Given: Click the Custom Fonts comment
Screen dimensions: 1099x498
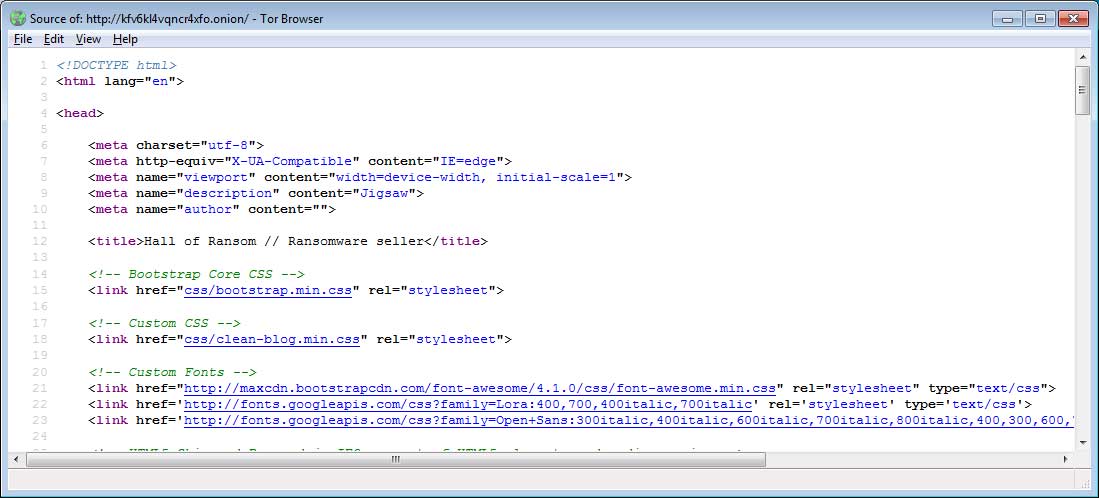Looking at the screenshot, I should click(172, 373).
